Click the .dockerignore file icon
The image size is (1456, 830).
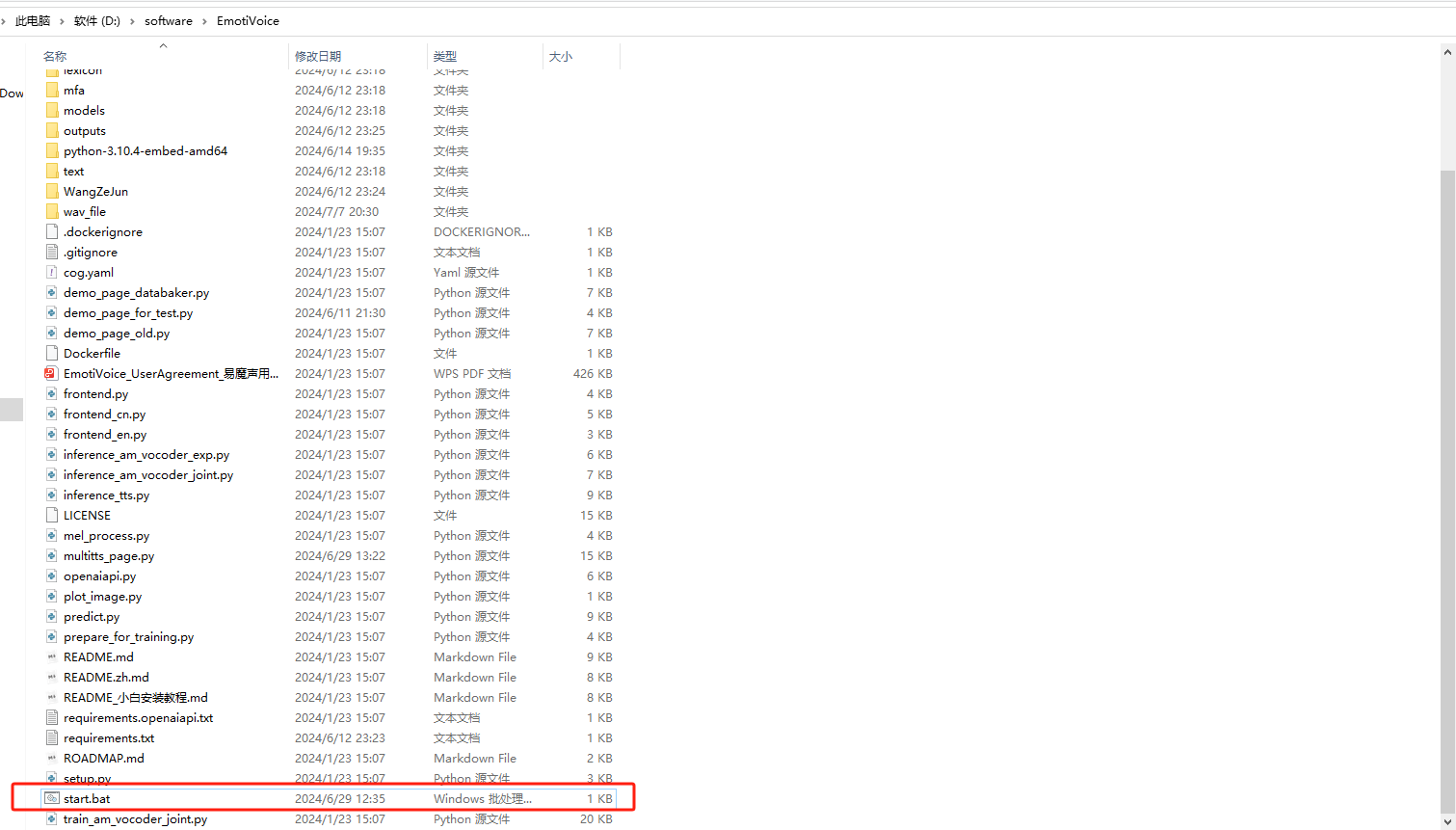(52, 232)
